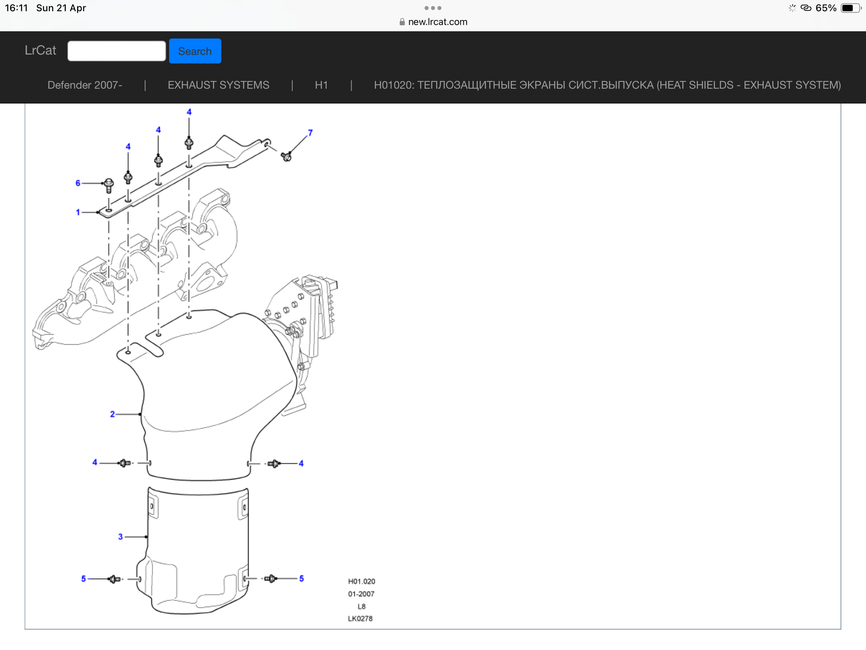Select topmost number 4 callout above bracket
This screenshot has width=866, height=650.
click(x=189, y=112)
